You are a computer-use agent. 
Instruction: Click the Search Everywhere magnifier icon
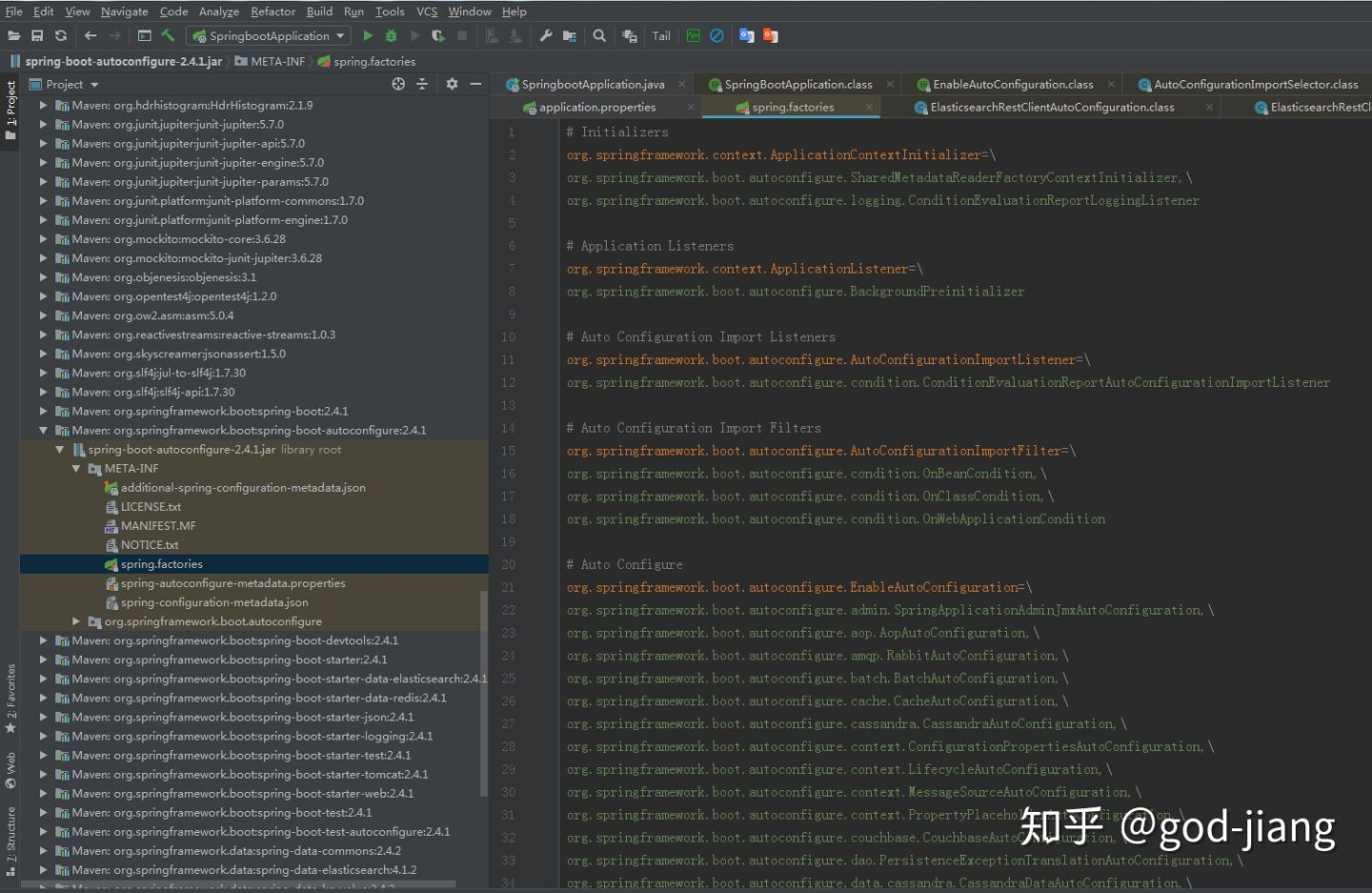(599, 35)
